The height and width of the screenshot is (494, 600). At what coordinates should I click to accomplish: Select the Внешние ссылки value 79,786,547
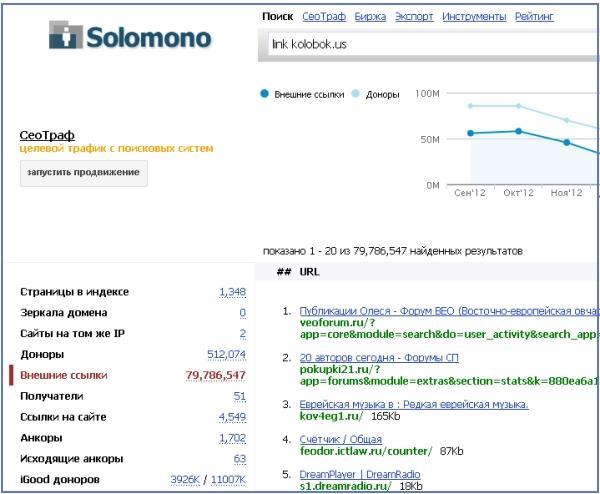(215, 375)
